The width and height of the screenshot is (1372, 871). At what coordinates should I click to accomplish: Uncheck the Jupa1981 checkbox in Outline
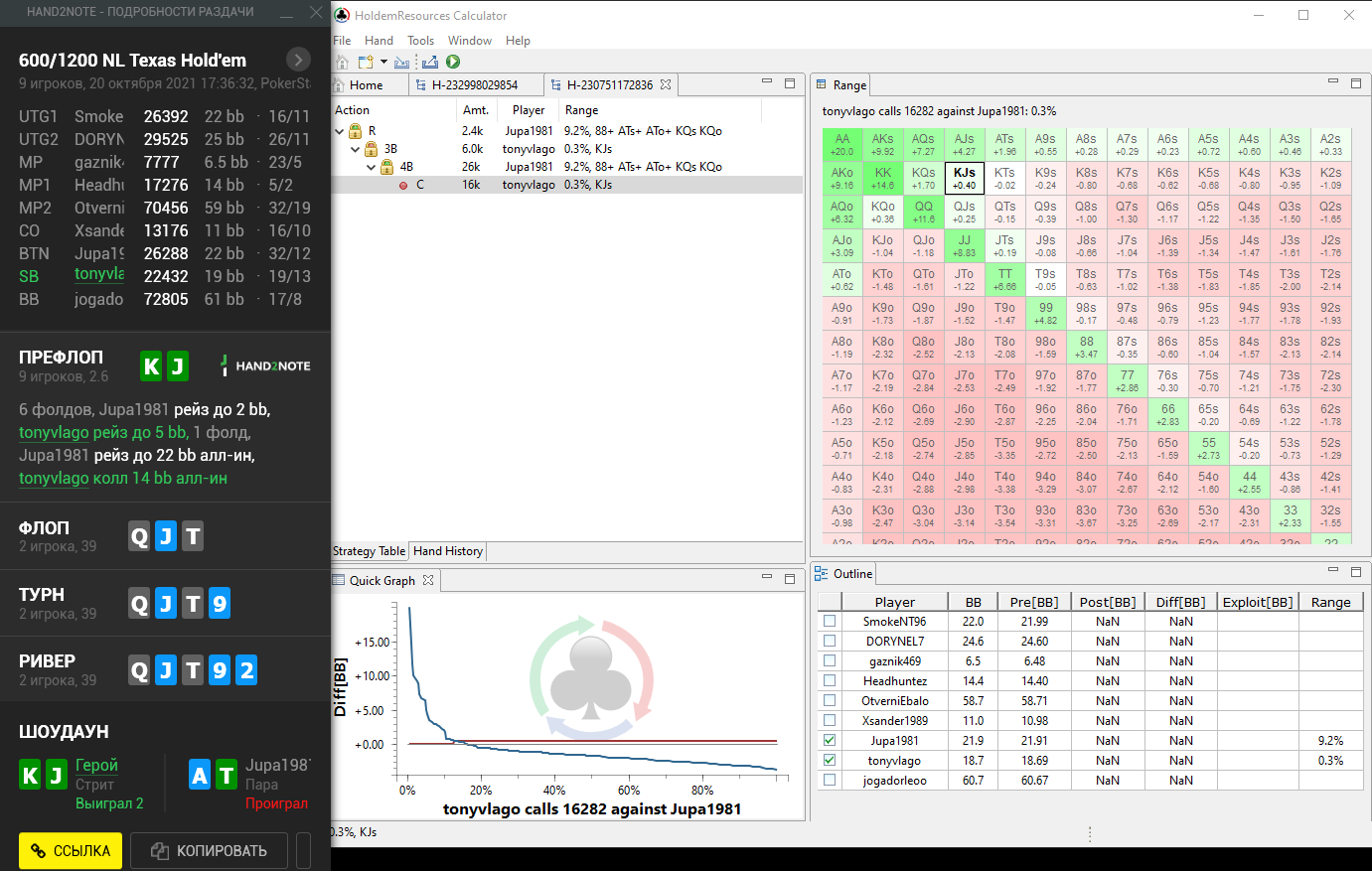pyautogui.click(x=830, y=741)
